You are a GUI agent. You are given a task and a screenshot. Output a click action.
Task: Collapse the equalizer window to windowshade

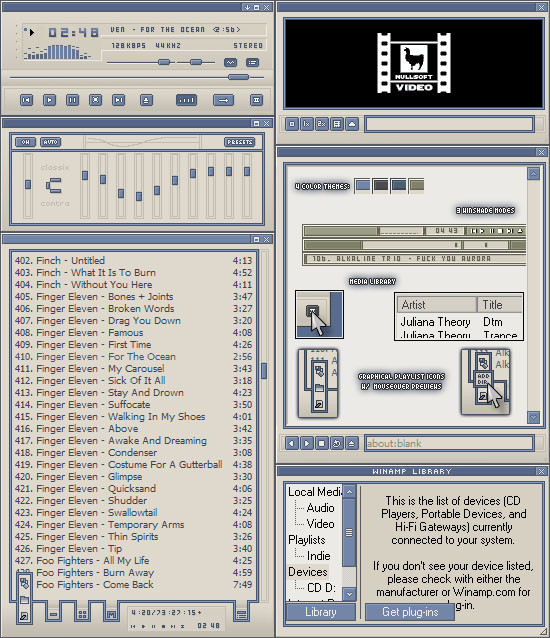coord(256,123)
